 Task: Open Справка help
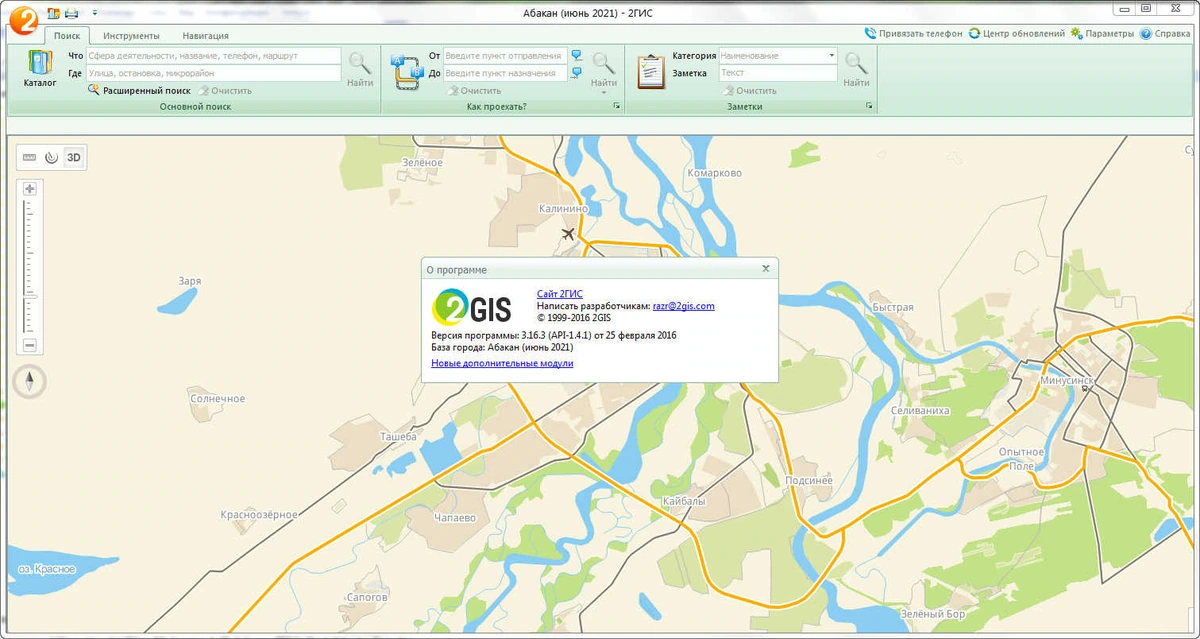click(1165, 33)
